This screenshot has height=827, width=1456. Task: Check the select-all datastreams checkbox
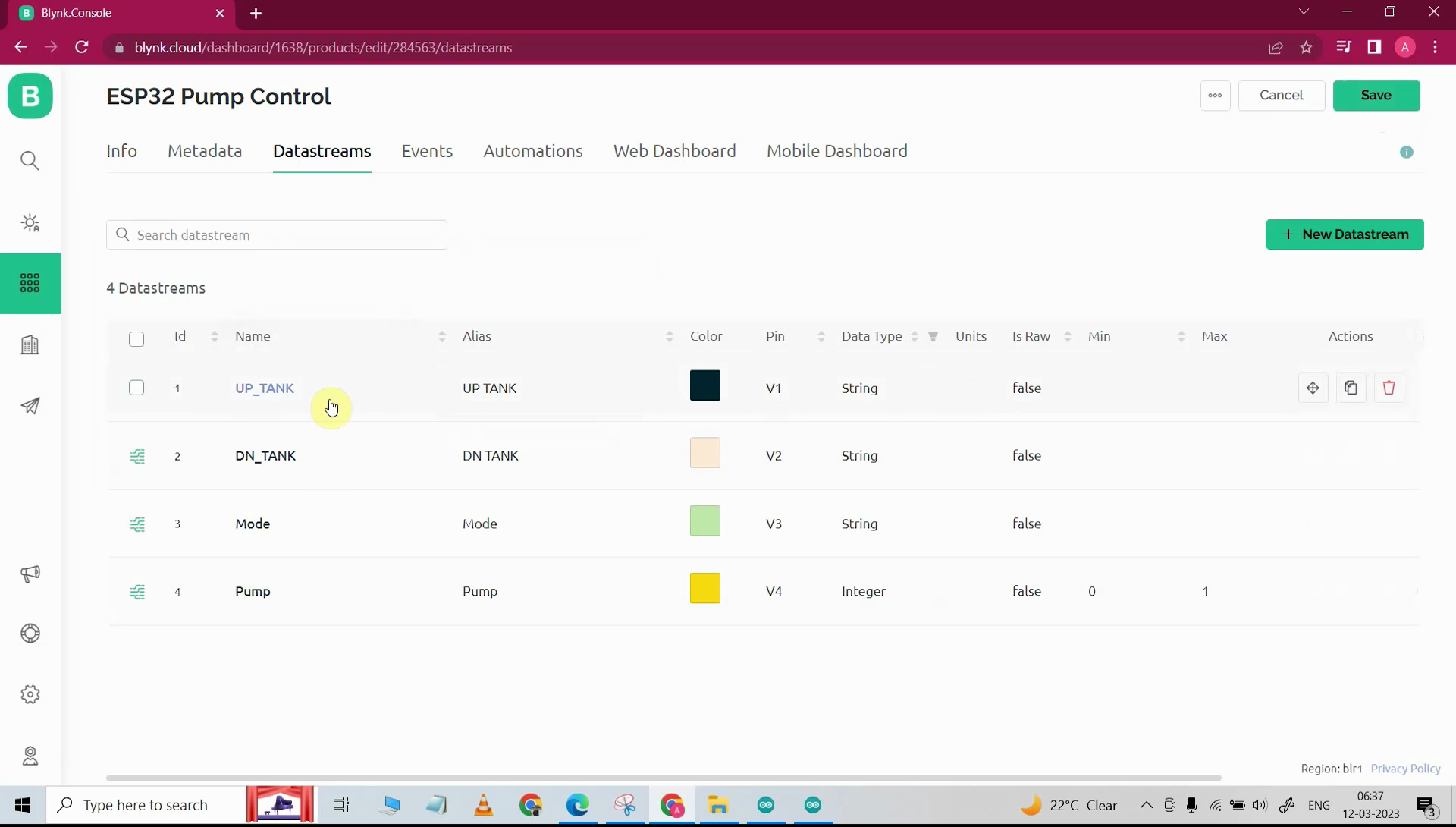click(x=136, y=339)
